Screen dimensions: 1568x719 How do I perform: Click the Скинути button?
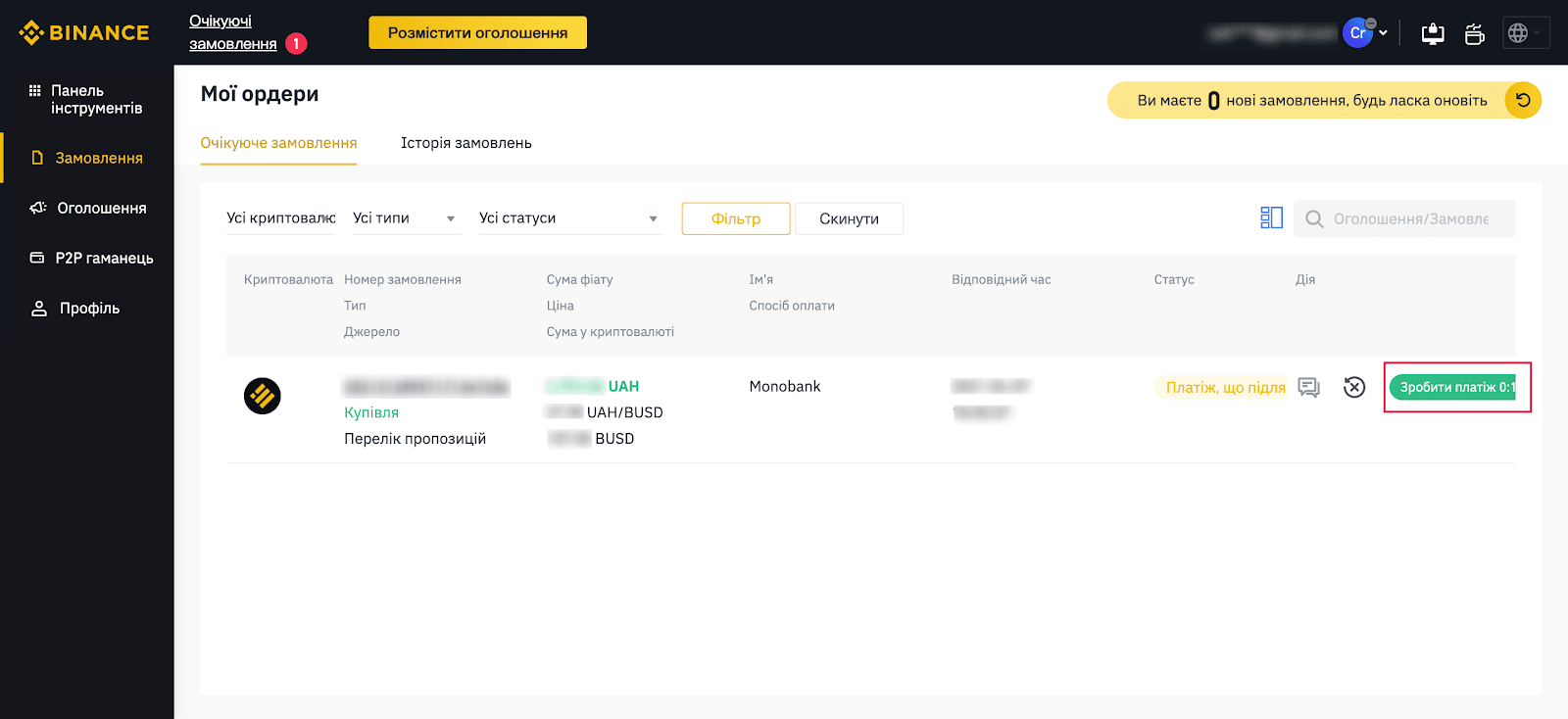click(849, 218)
